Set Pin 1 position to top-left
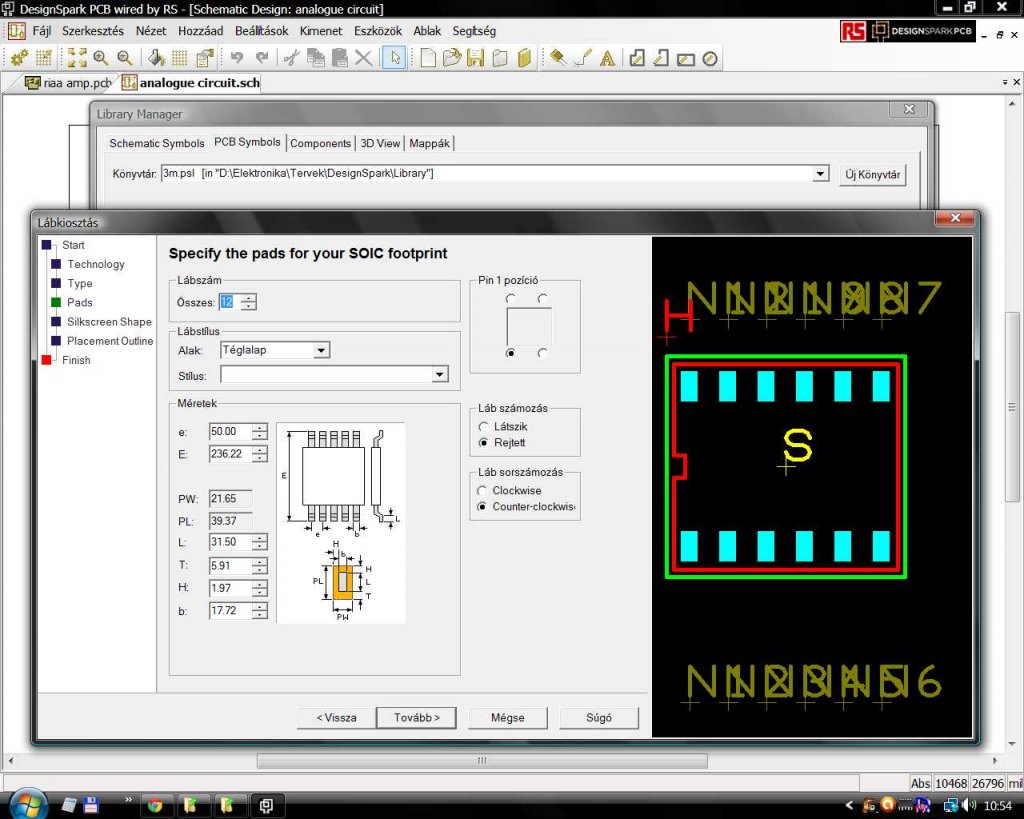The image size is (1024, 819). coord(511,299)
